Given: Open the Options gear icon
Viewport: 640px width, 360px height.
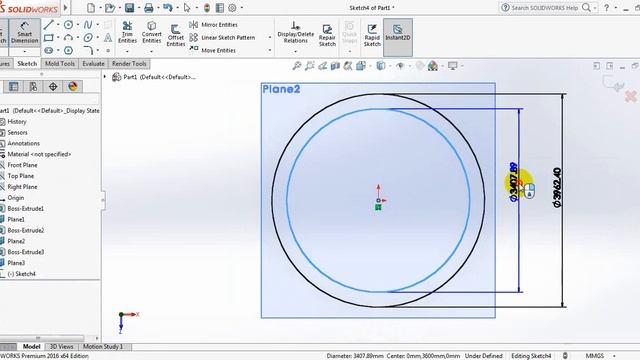Looking at the screenshot, I should [232, 8].
